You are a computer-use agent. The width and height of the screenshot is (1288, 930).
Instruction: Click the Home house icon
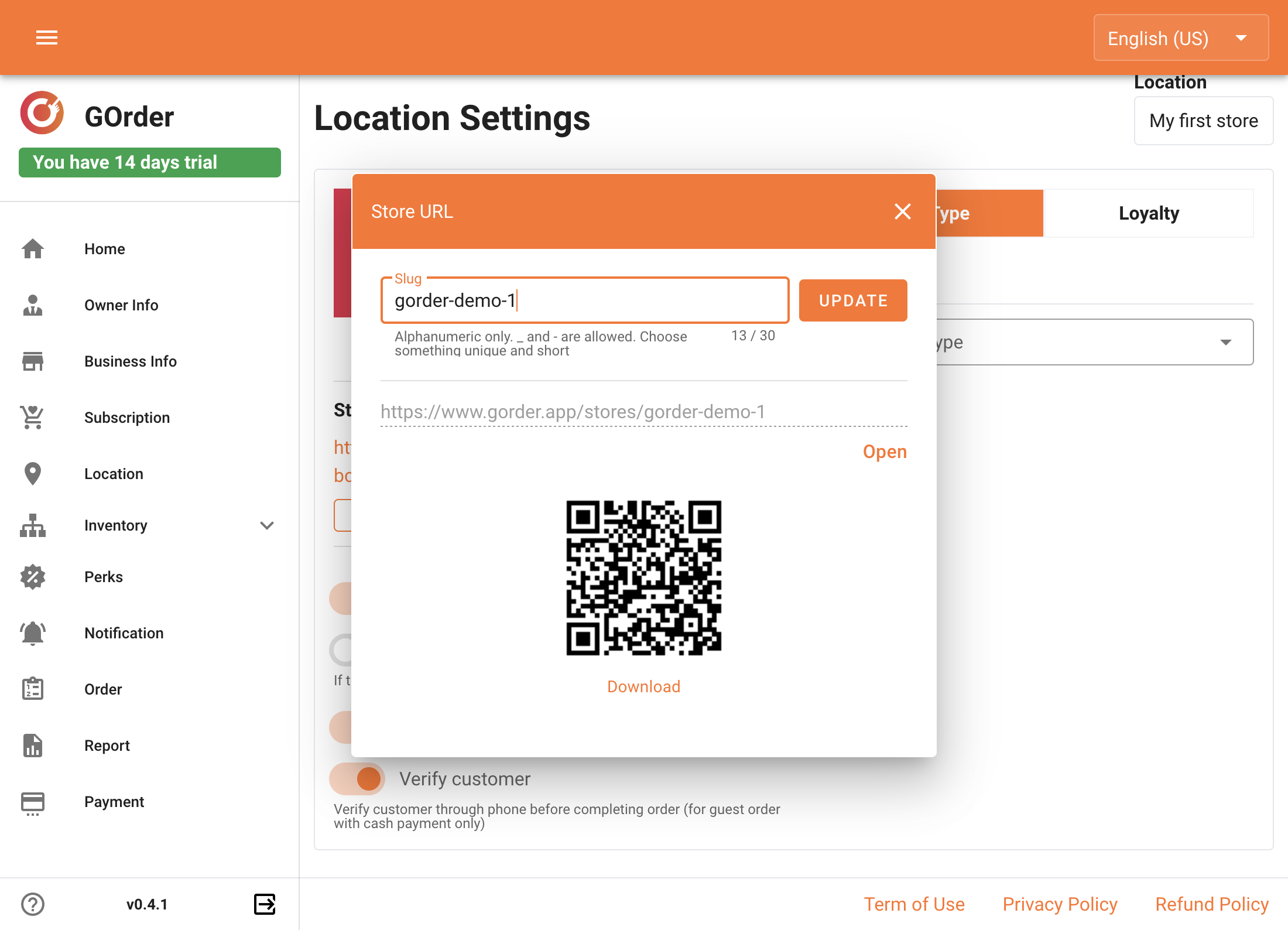click(x=33, y=249)
